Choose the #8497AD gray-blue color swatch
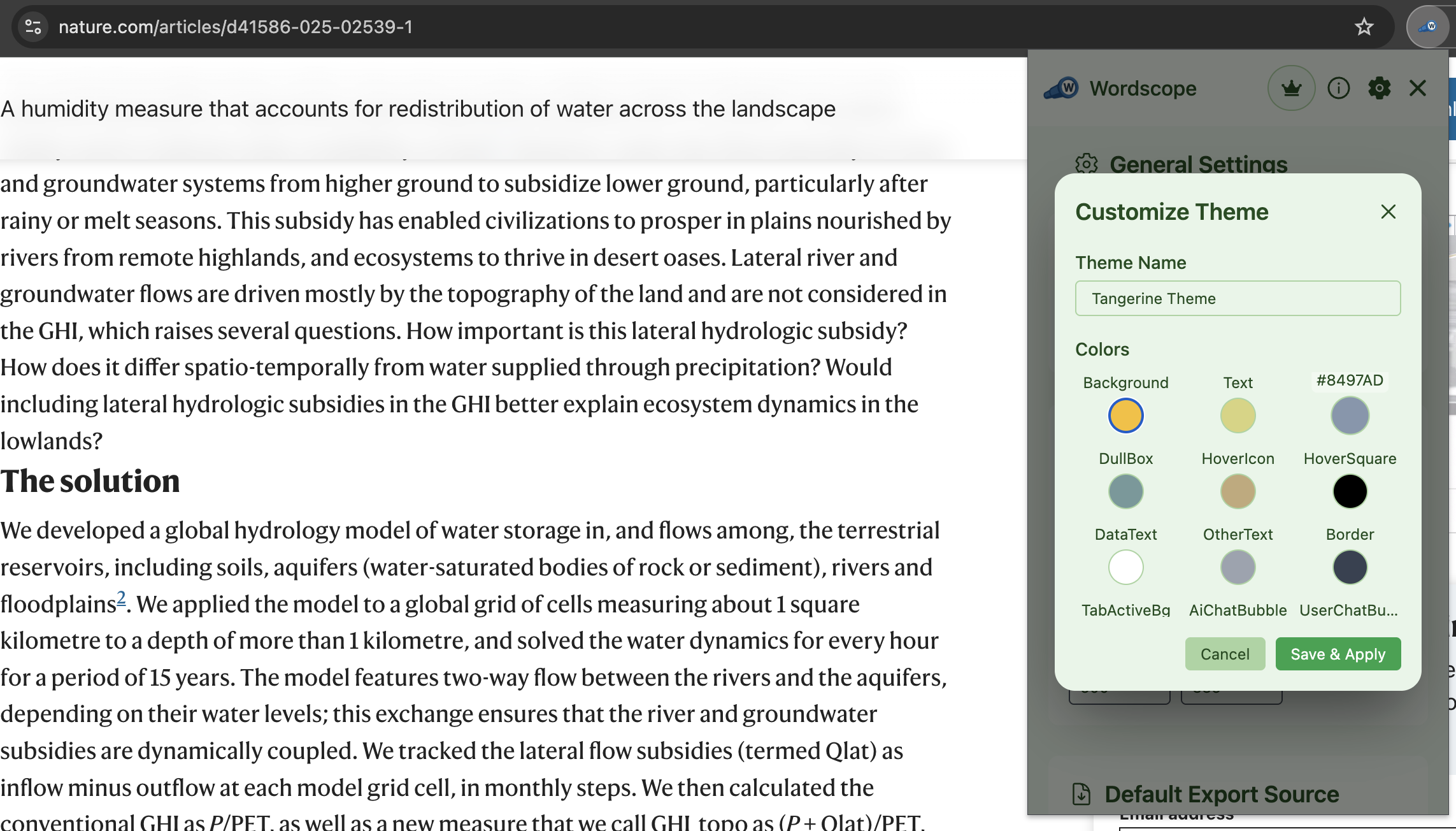The image size is (1456, 831). (1350, 415)
